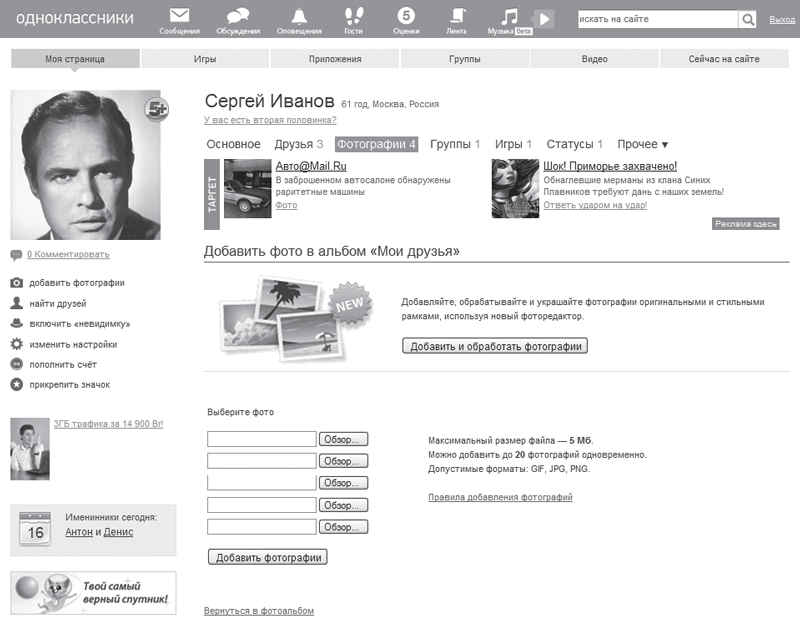
Task: Click the first Обзор... browse button
Action: [344, 439]
